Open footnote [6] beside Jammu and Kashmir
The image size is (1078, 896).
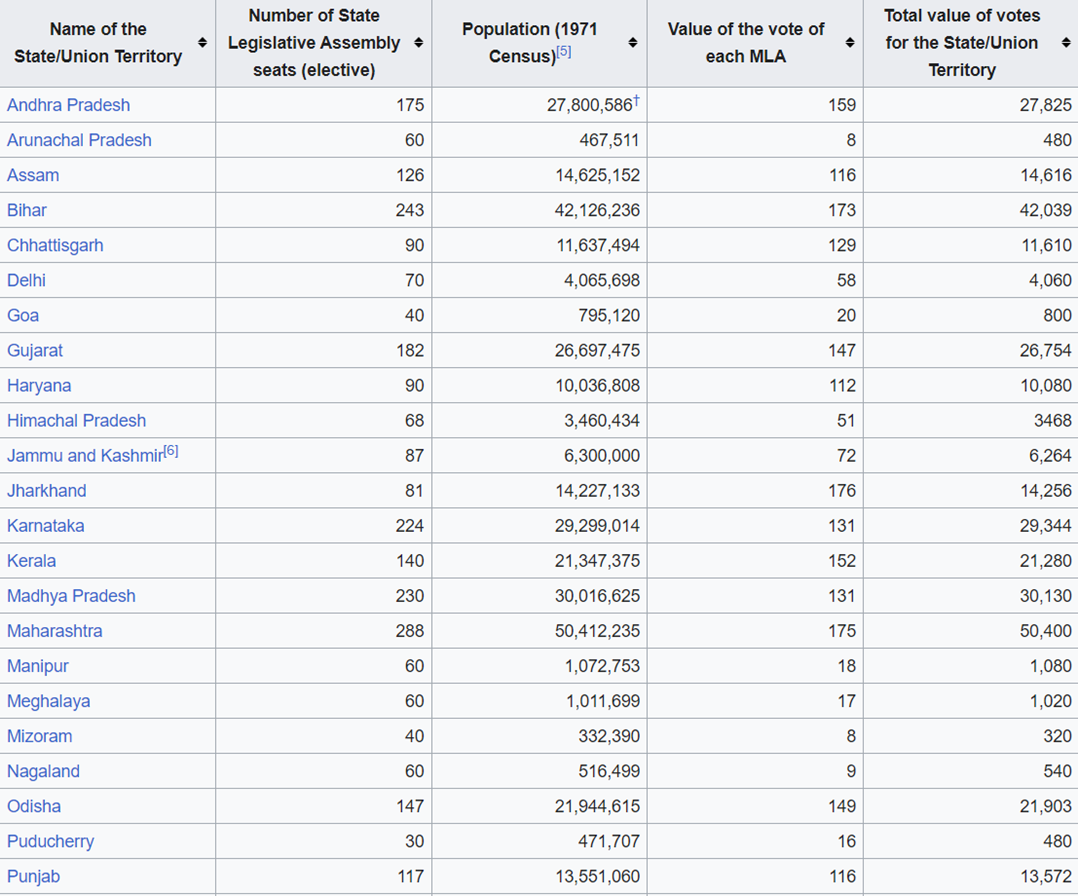point(171,451)
